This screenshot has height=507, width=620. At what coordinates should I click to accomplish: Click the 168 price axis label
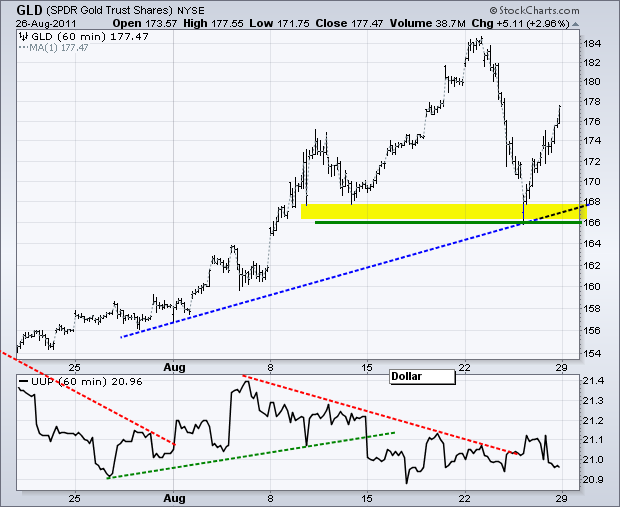(592, 201)
